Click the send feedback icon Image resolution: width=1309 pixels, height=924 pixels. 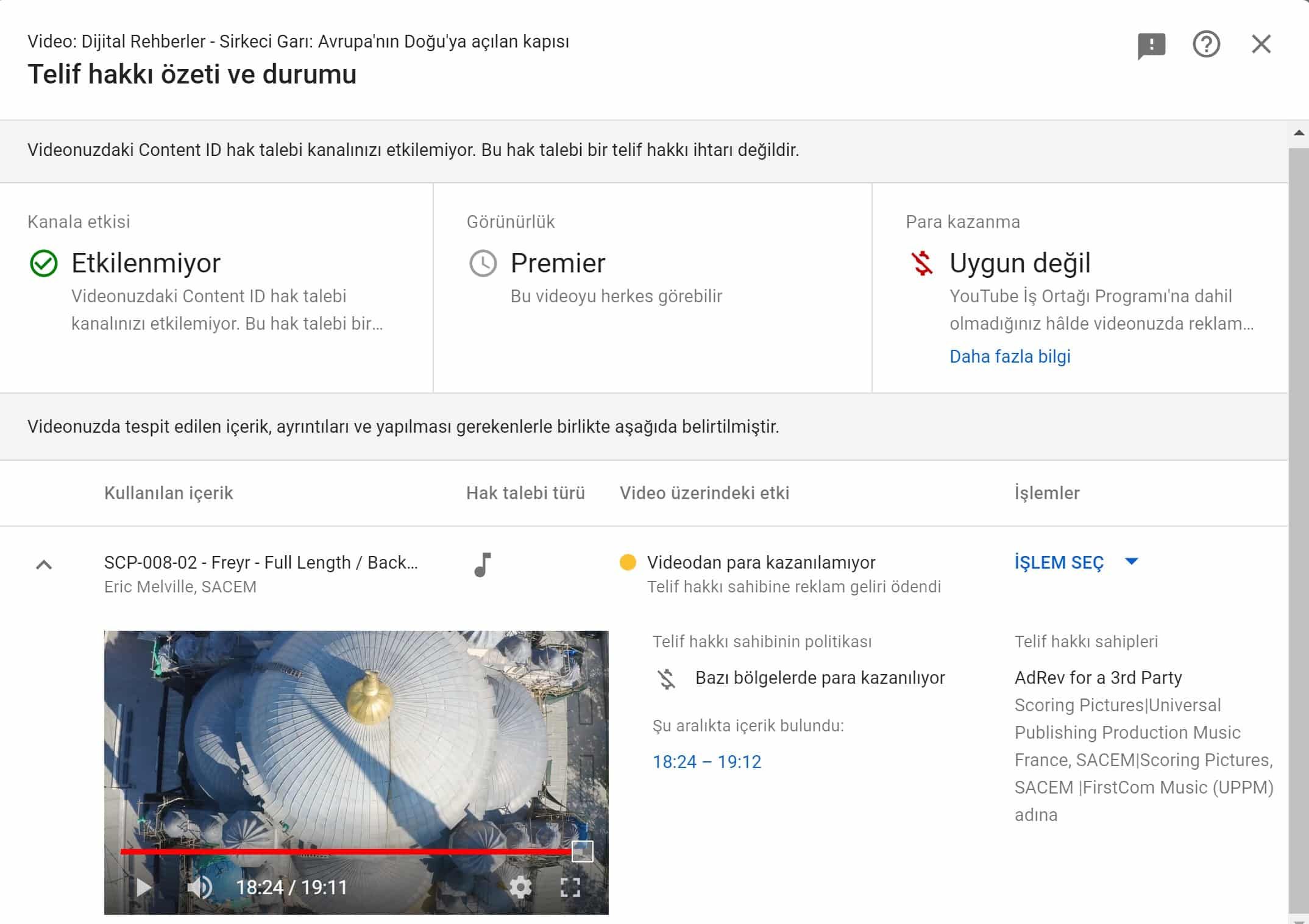click(x=1151, y=46)
